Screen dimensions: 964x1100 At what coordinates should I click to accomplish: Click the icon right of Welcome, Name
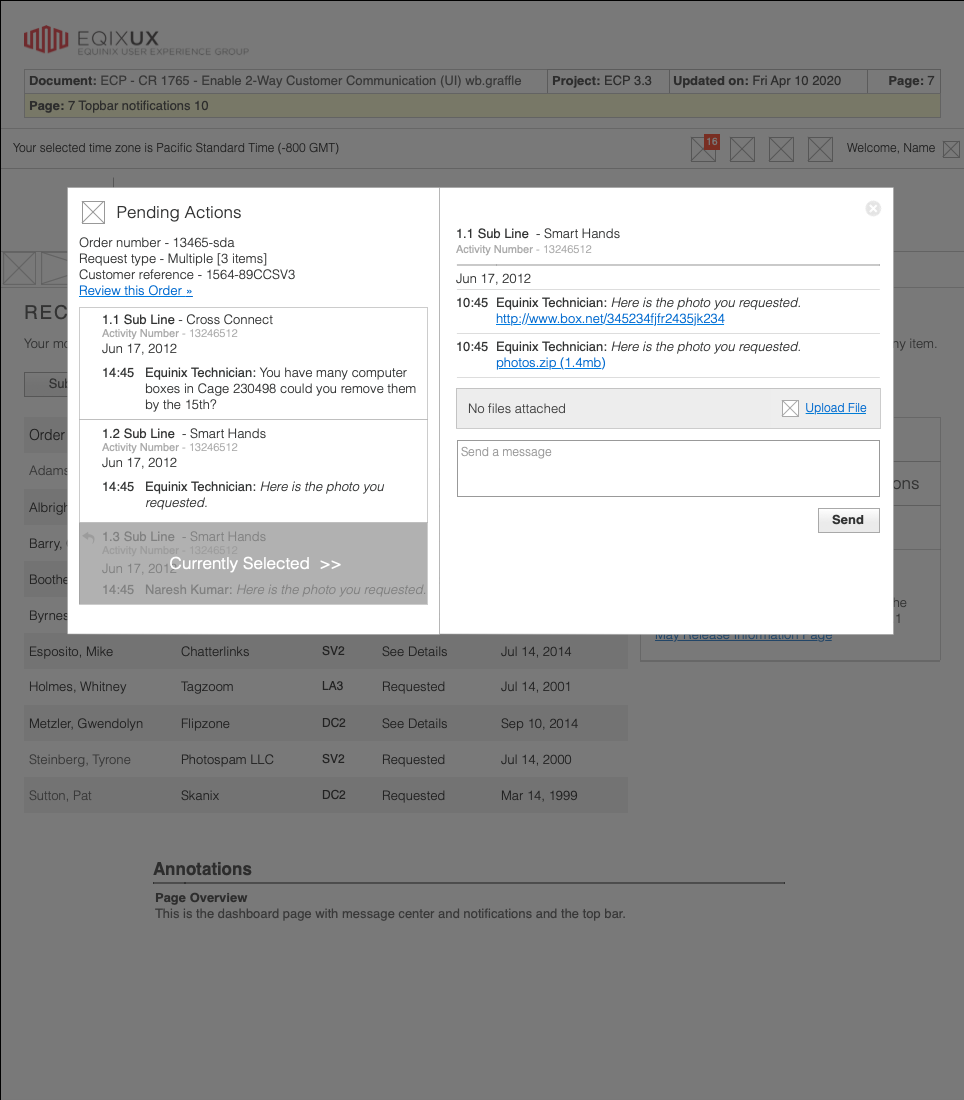click(x=951, y=149)
